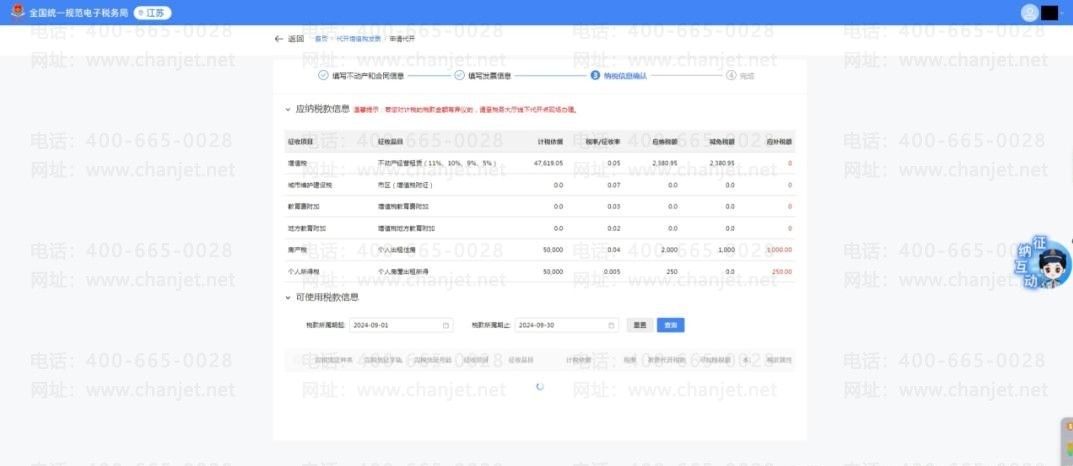
Task: Collapse the 可使用税款信息 section
Action: [x=288, y=298]
